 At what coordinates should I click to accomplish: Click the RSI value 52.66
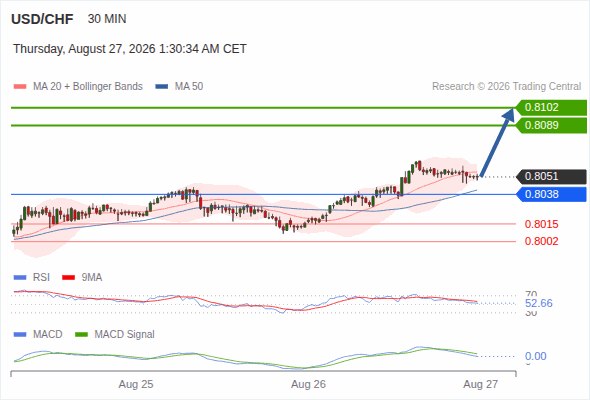pos(539,303)
